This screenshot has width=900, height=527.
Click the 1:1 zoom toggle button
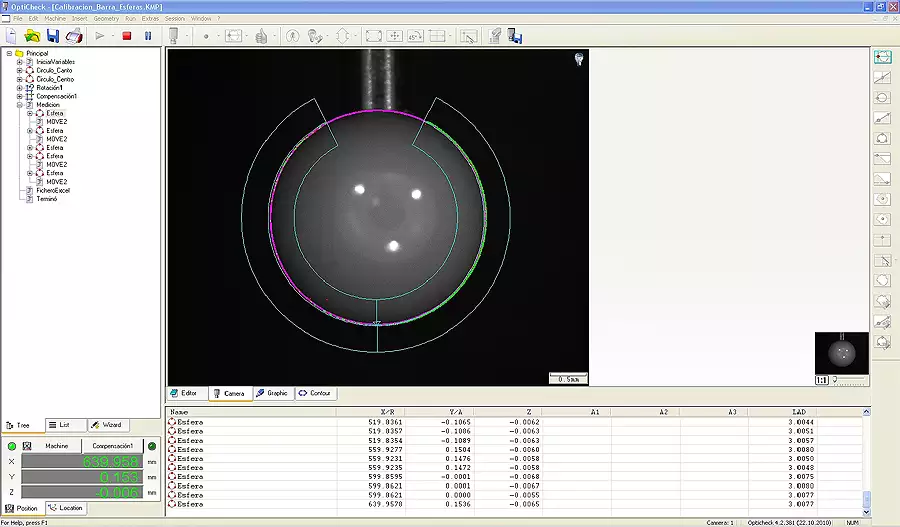click(x=821, y=380)
